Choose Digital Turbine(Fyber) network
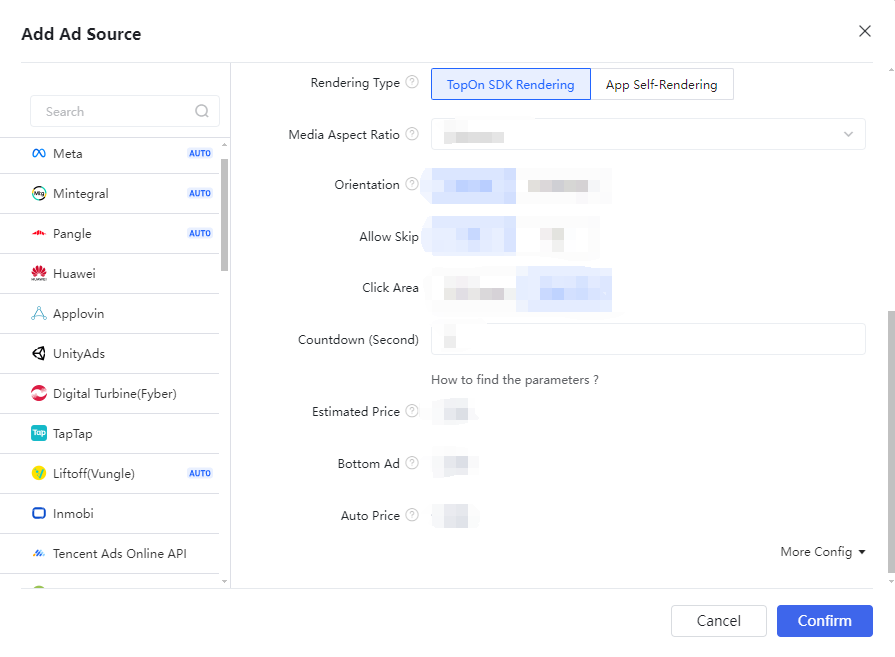The height and width of the screenshot is (657, 895). 114,394
